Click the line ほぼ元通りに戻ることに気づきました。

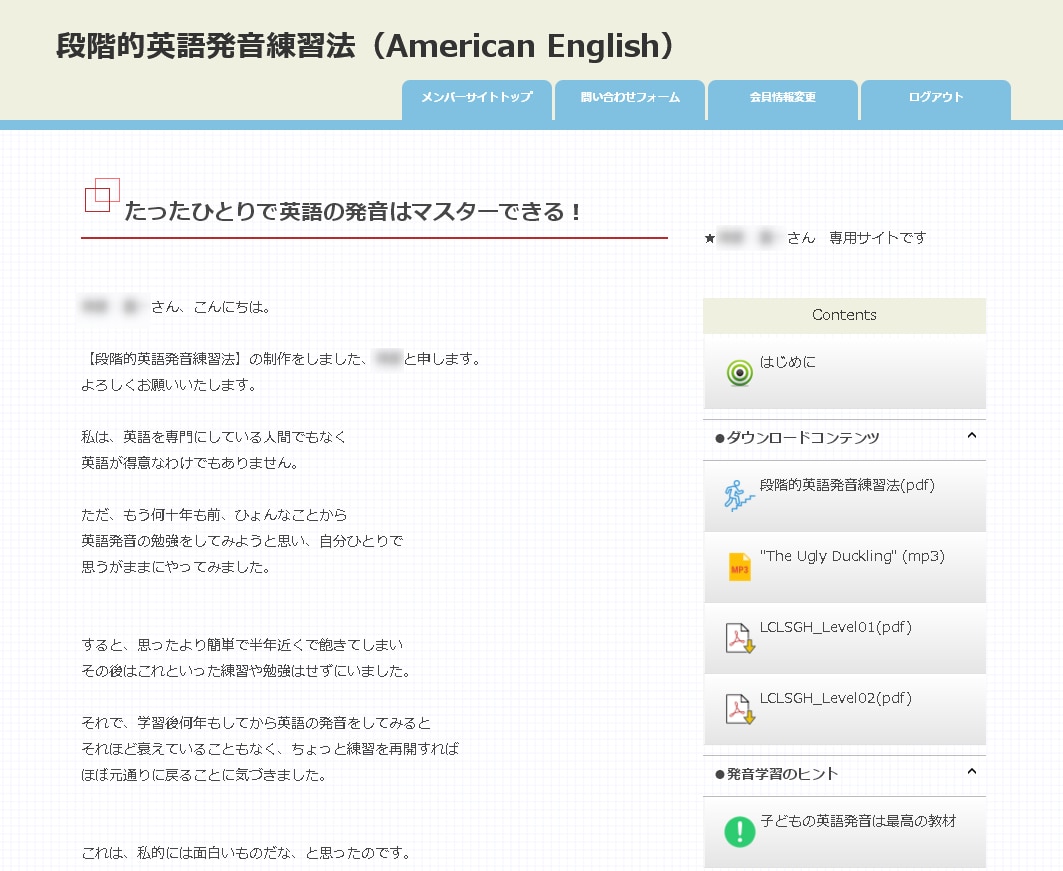[x=204, y=775]
